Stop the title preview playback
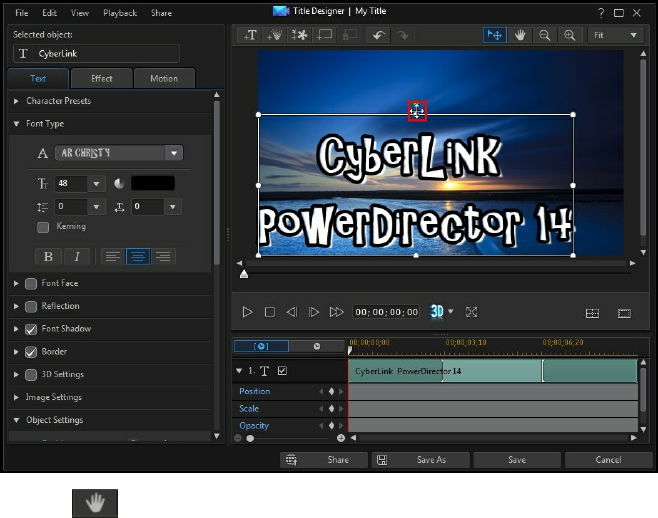Viewport: 658px width, 518px height. 270,312
